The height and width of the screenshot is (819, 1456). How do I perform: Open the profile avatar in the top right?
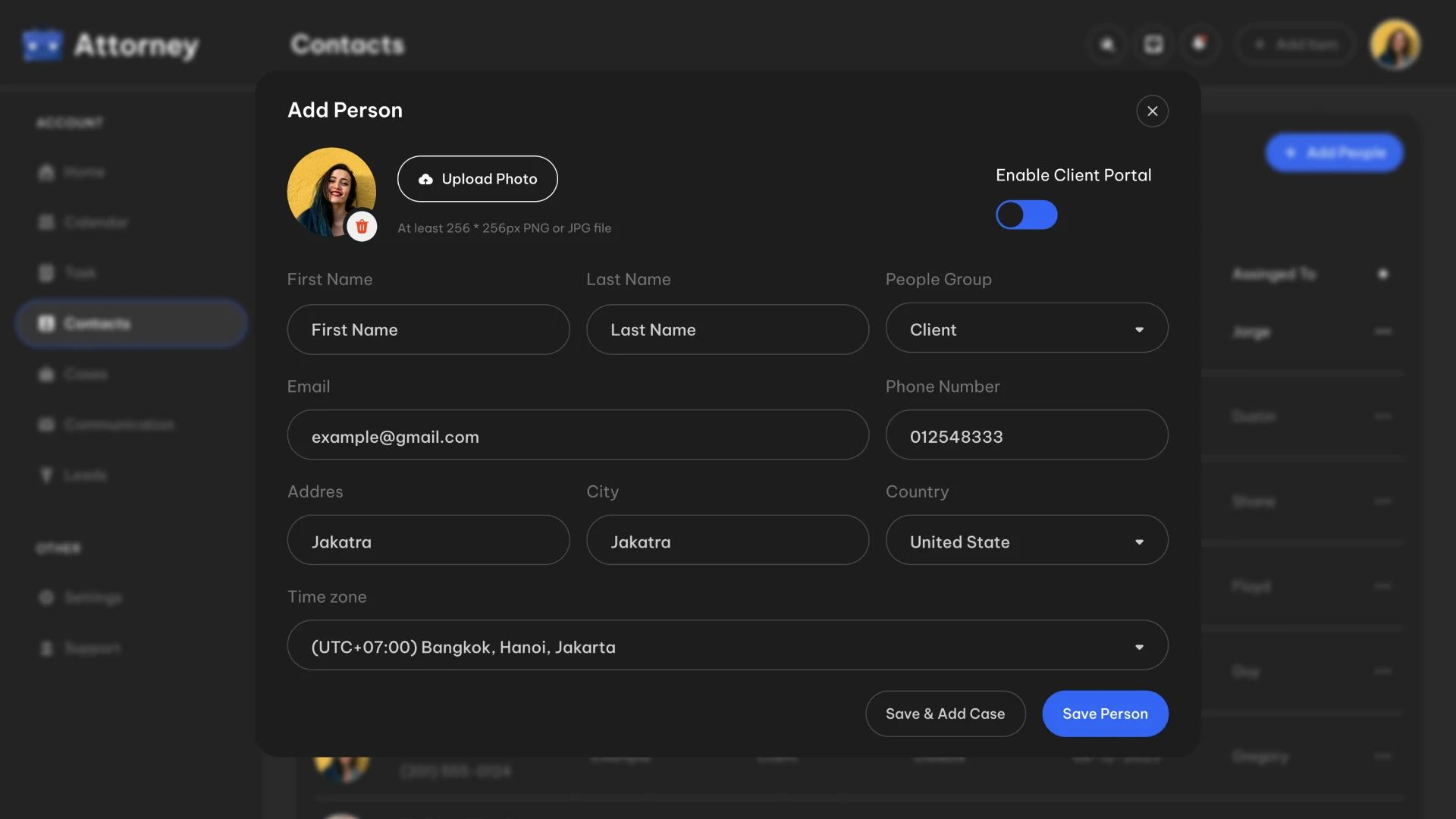pyautogui.click(x=1395, y=44)
